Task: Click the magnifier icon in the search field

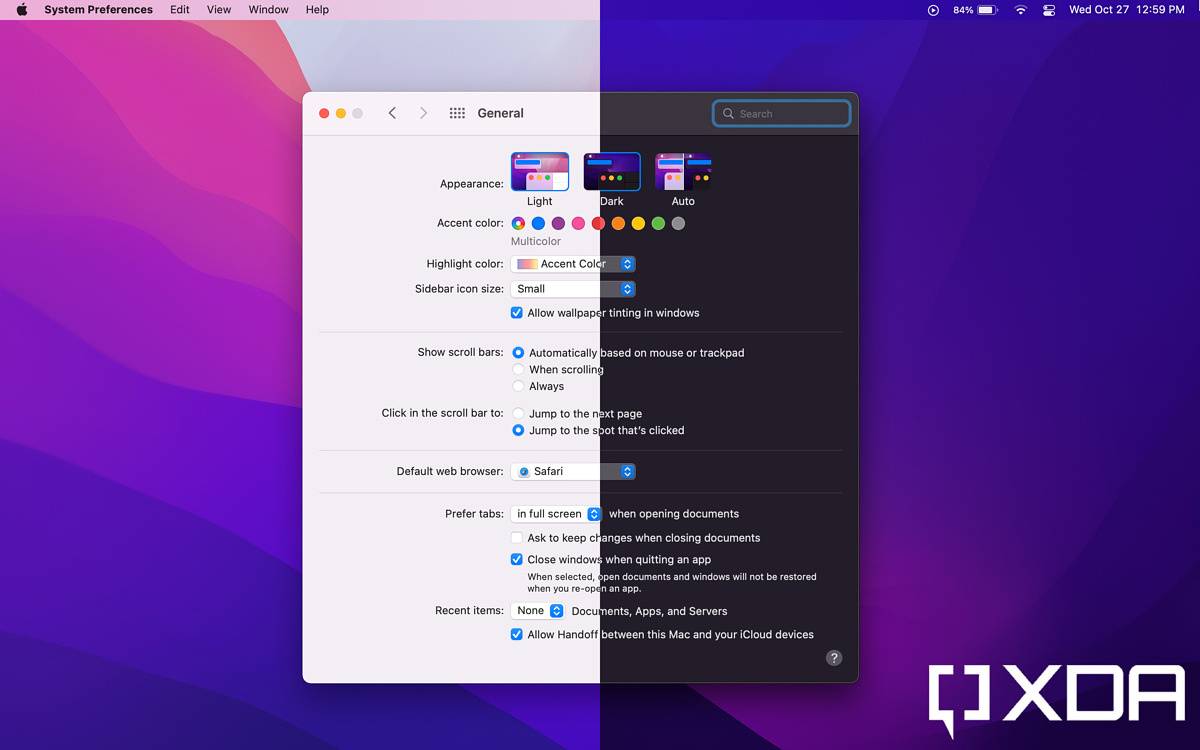Action: click(728, 114)
